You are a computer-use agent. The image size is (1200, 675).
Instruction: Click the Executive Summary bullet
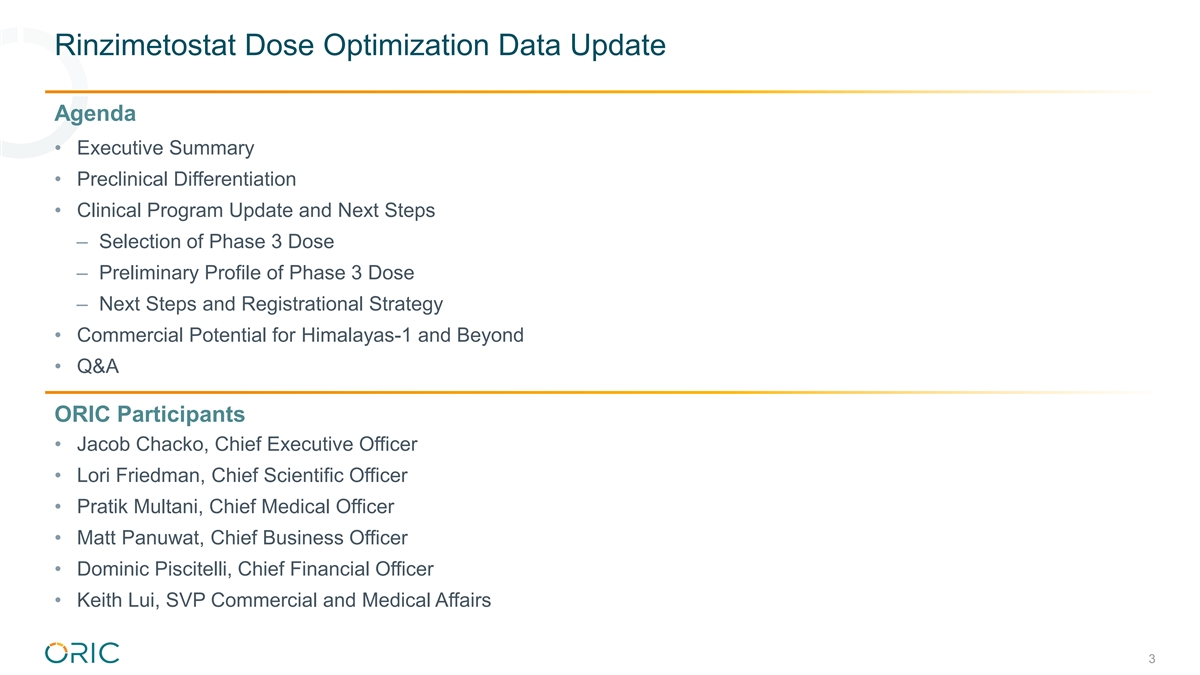[x=165, y=148]
